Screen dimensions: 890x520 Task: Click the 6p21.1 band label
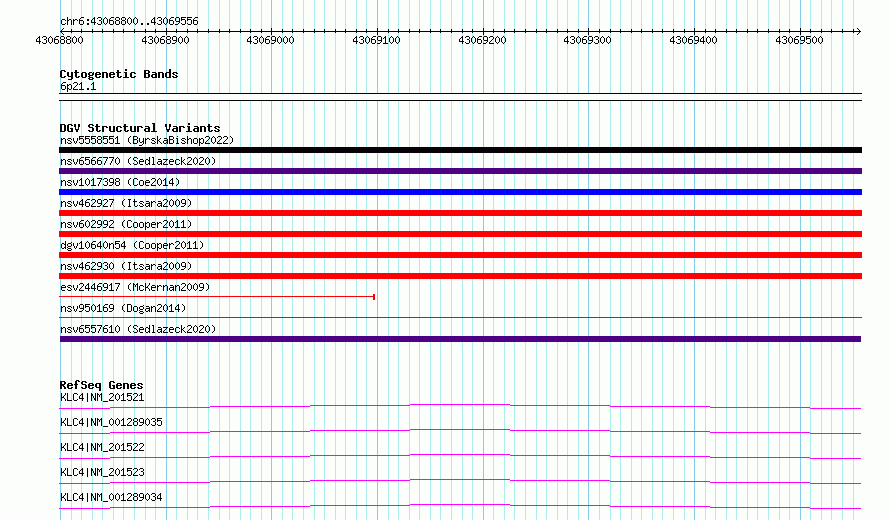click(78, 86)
